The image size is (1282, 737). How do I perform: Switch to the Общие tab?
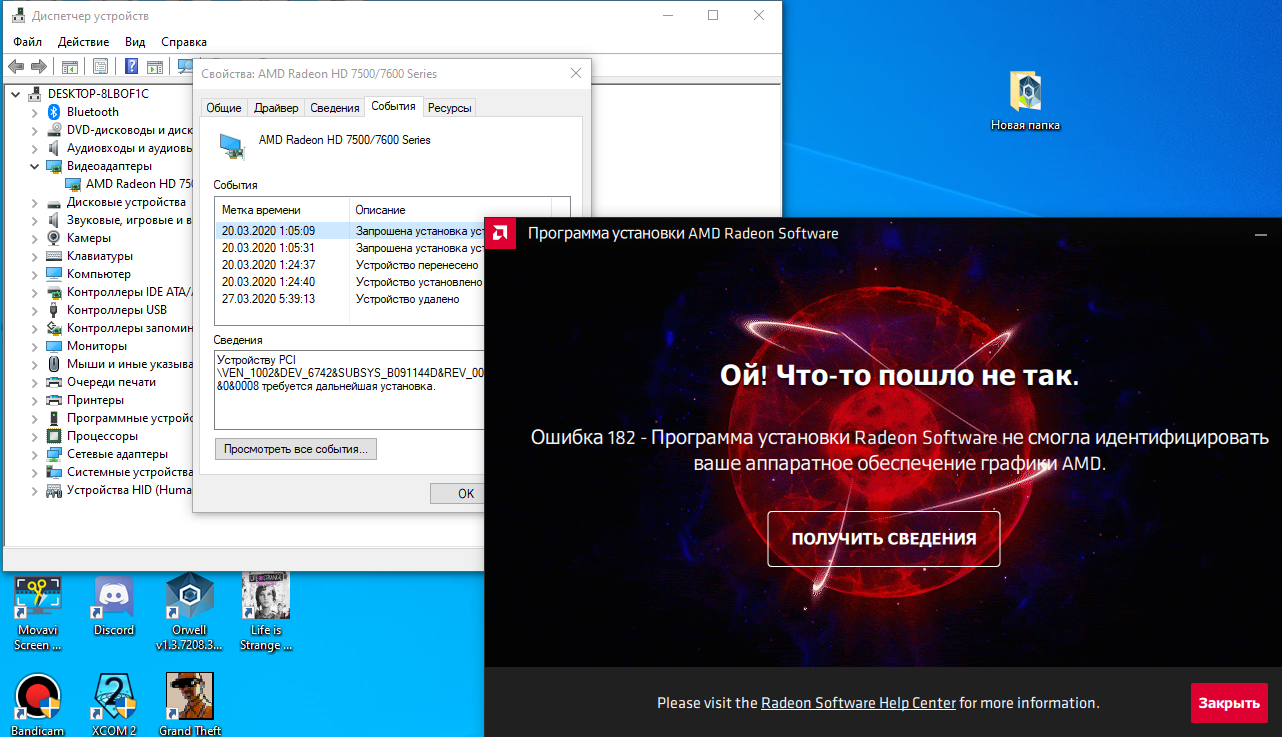223,108
